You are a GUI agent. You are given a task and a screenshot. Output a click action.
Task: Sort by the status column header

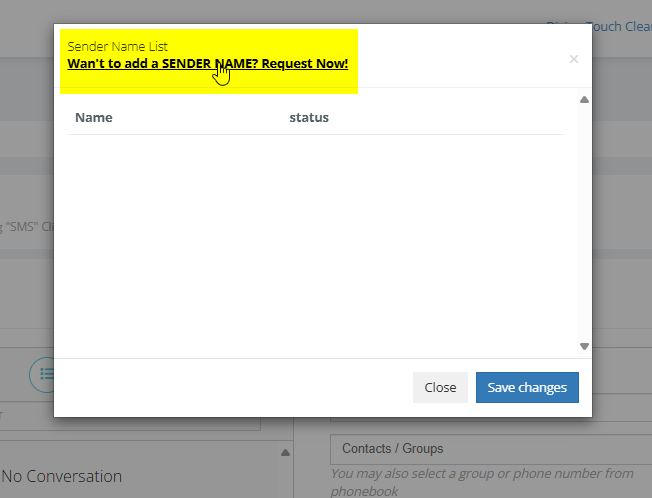tap(309, 118)
